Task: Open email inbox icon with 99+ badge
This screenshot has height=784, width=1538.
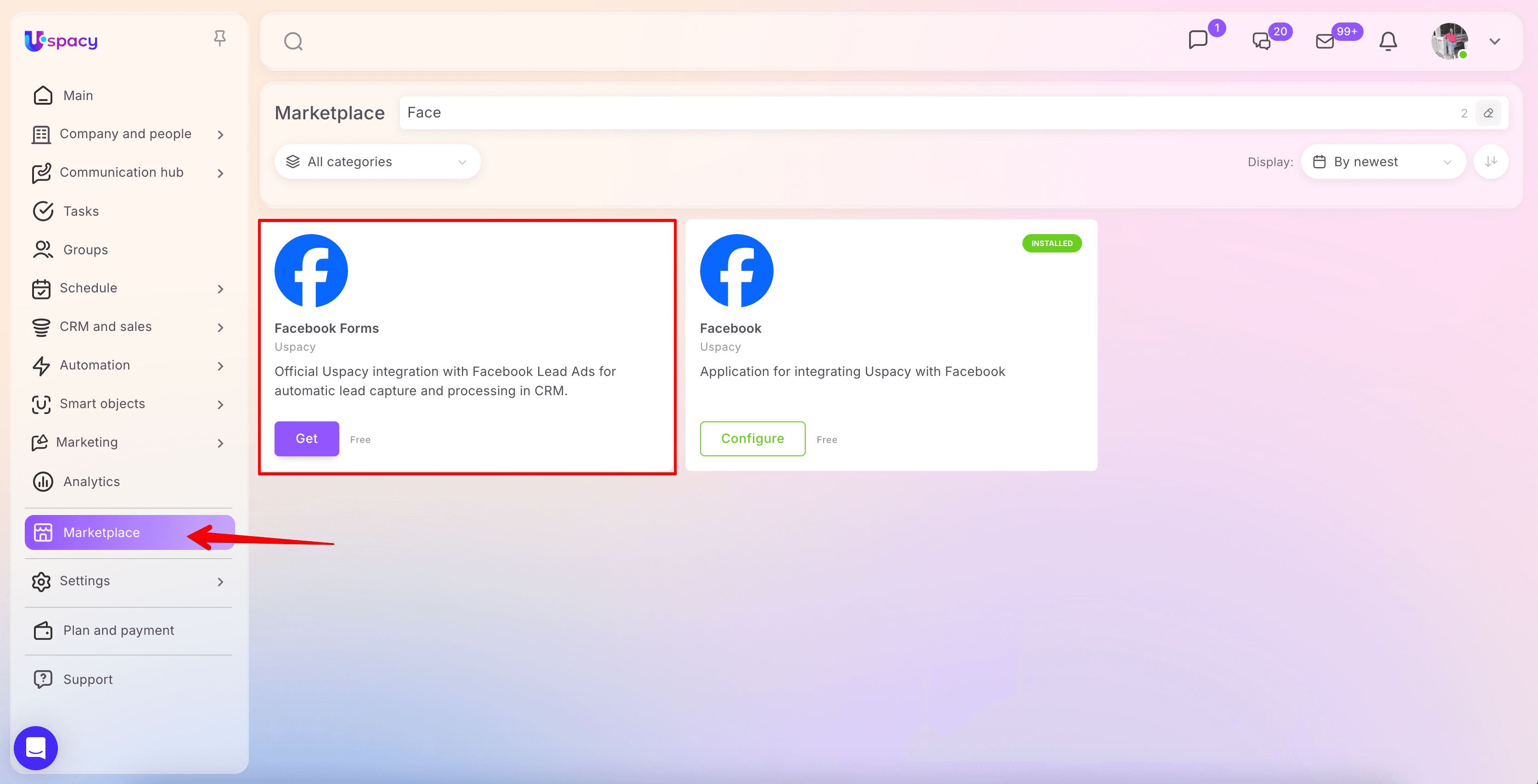Action: tap(1325, 41)
